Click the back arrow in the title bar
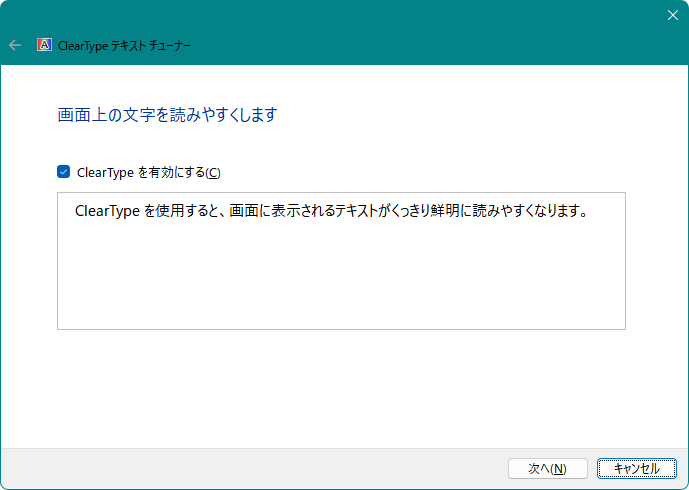 15,45
